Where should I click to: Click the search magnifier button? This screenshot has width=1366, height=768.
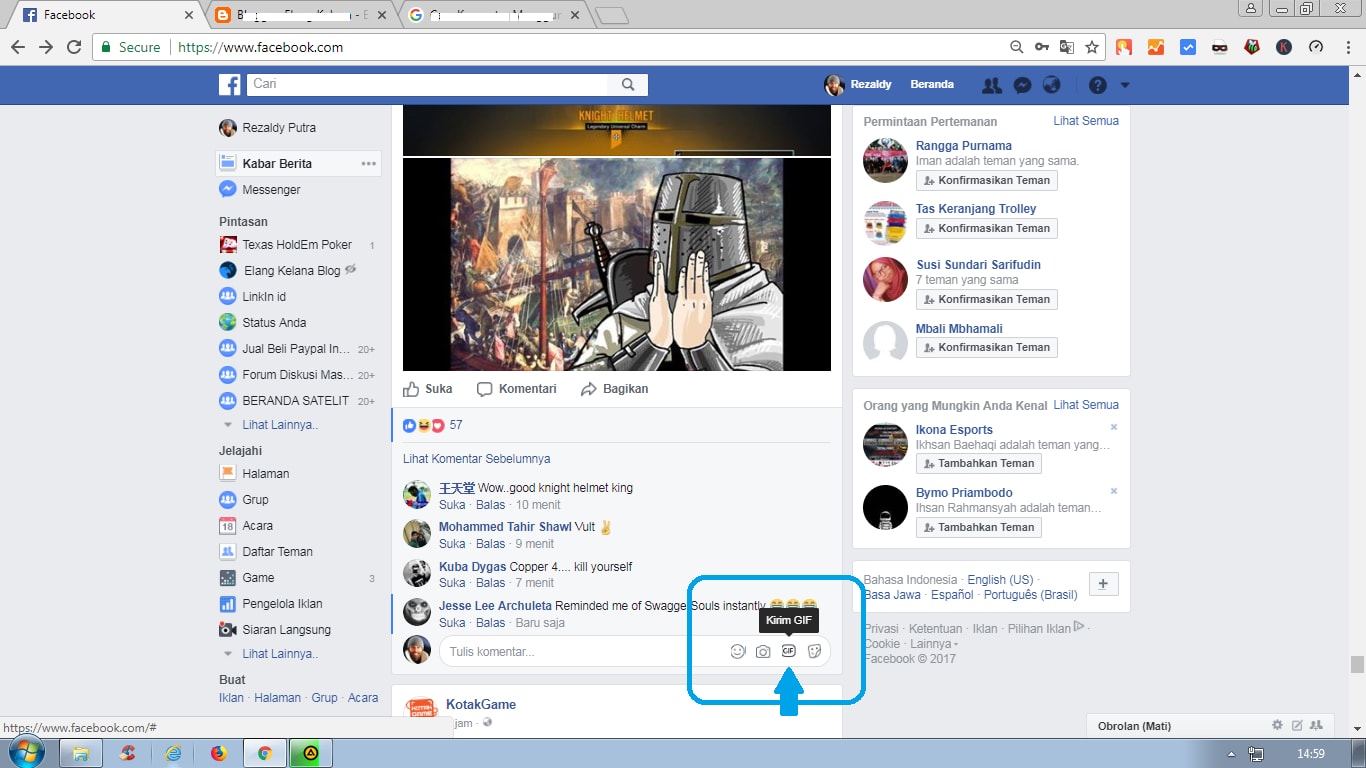click(628, 85)
